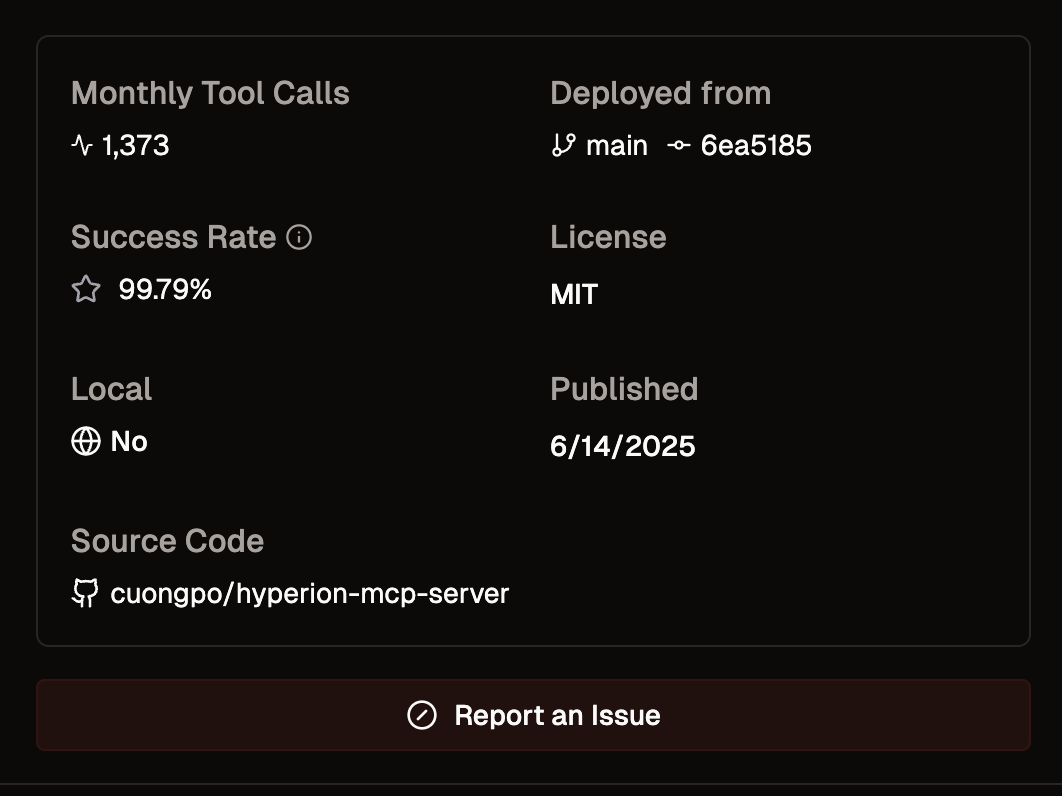Select the main branch name
This screenshot has width=1062, height=796.
pyautogui.click(x=616, y=146)
